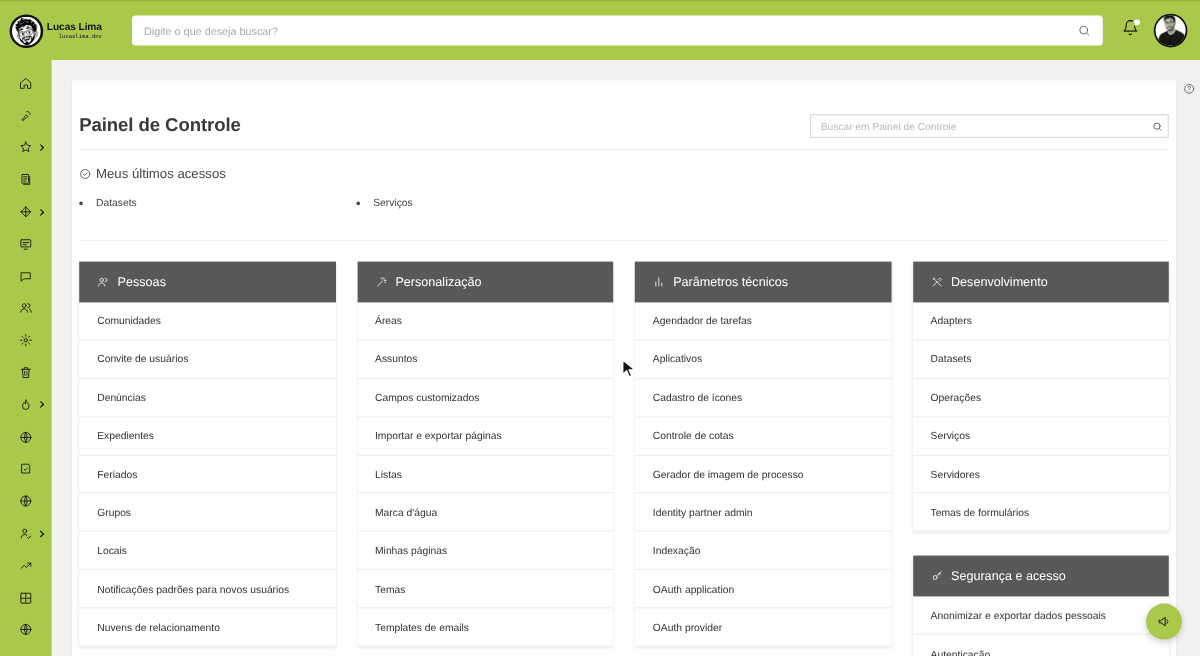Image resolution: width=1200 pixels, height=656 pixels.
Task: Click the Personalização section header
Action: (x=485, y=282)
